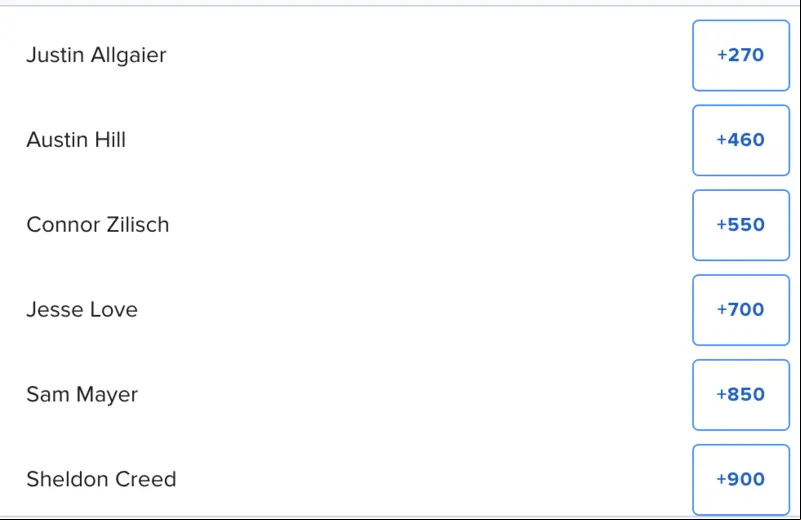
Task: Select the odds box next to Sam Mayer
Action: tap(741, 394)
